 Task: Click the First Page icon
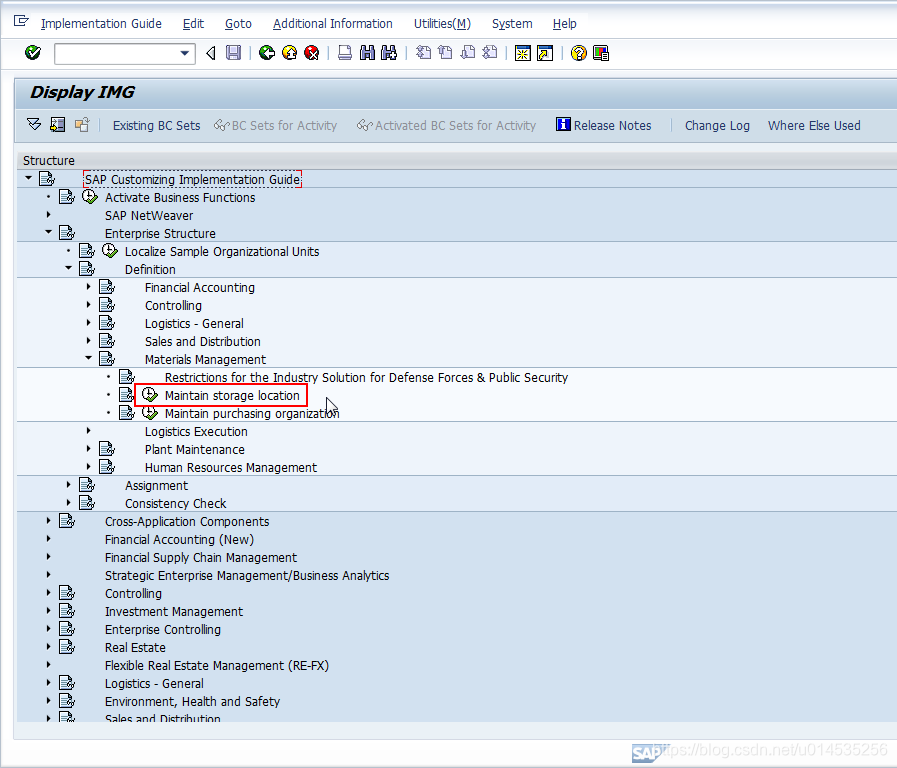(423, 53)
